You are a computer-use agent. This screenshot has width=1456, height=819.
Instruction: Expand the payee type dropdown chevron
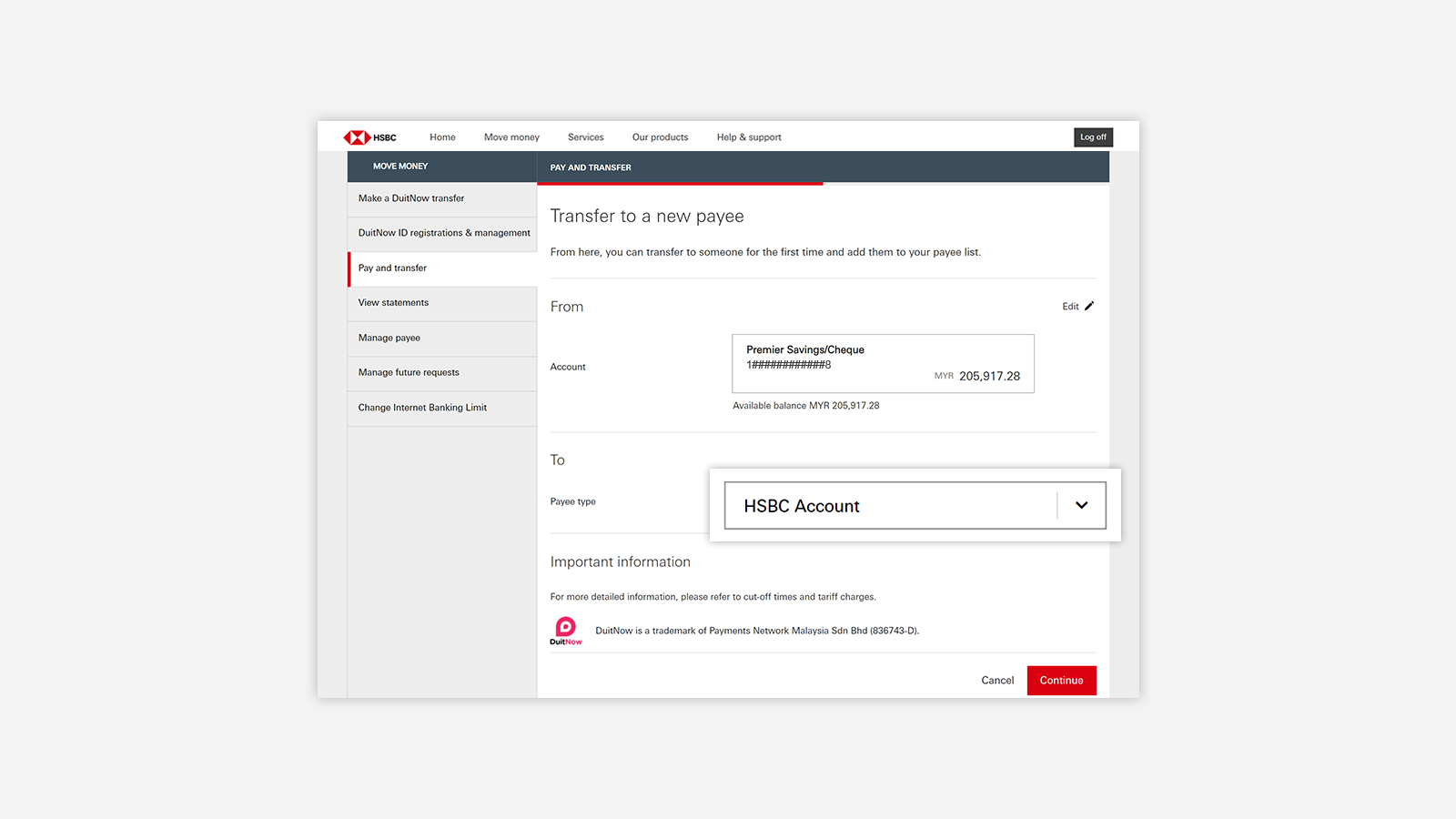[1081, 505]
